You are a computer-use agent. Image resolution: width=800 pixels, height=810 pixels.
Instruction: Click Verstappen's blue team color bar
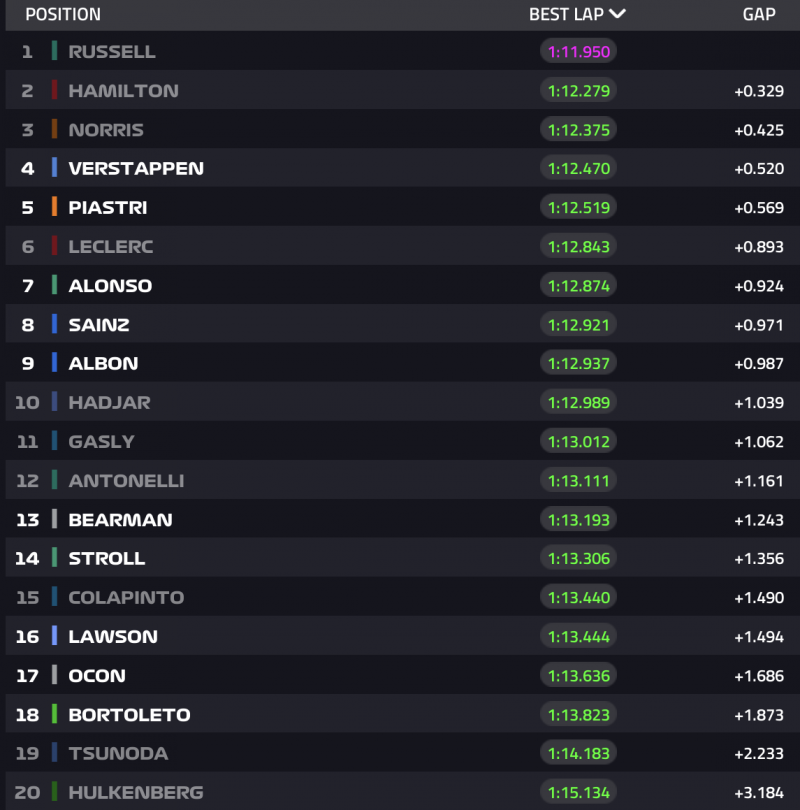point(54,168)
